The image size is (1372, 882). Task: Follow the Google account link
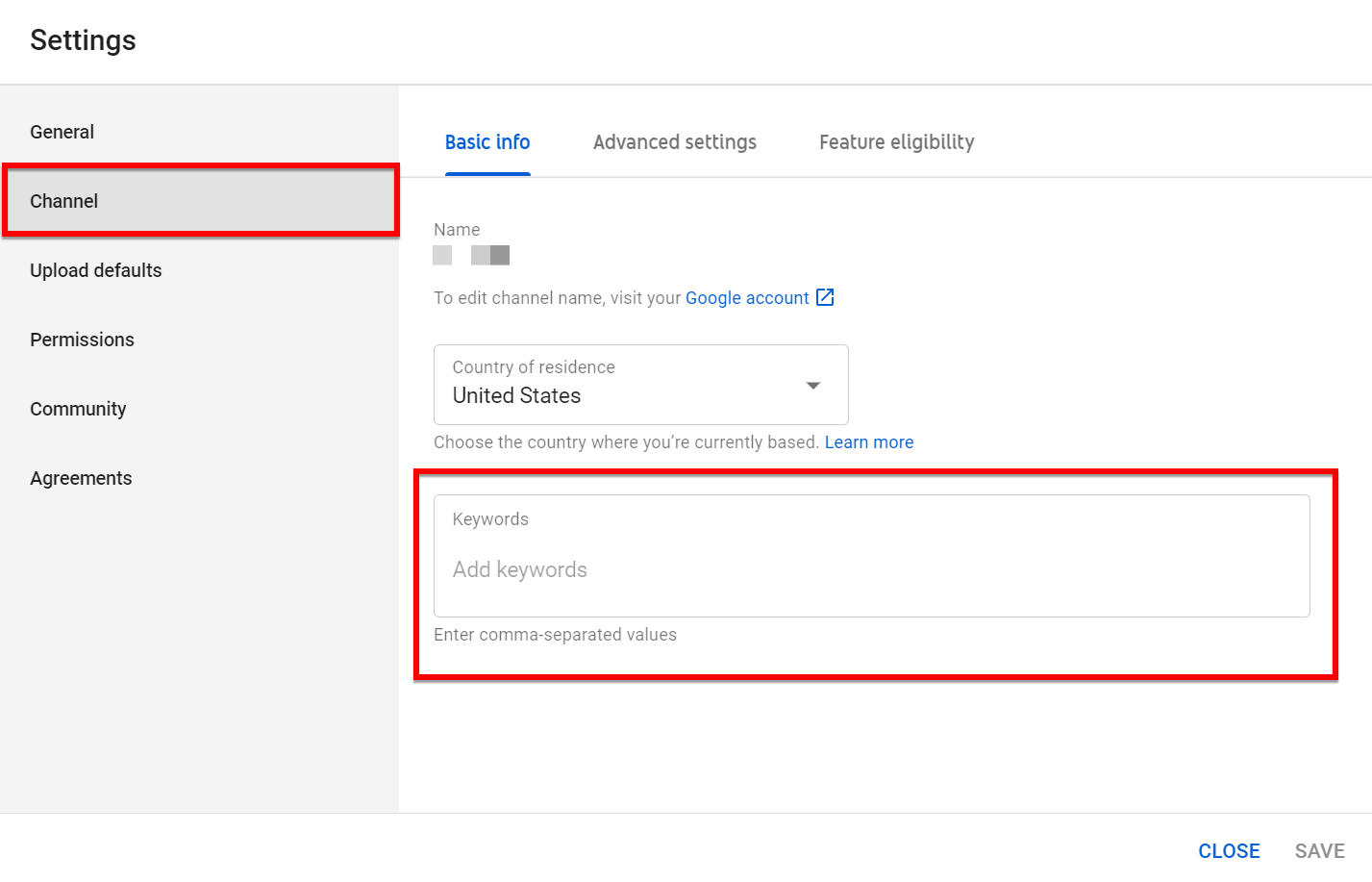(x=747, y=298)
